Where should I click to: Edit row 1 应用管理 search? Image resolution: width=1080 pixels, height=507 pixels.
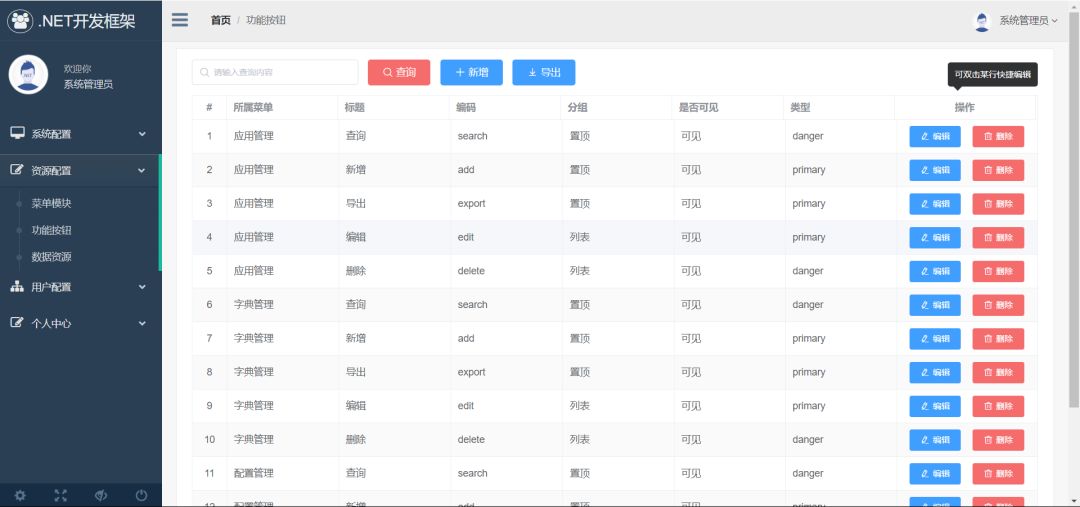[935, 136]
